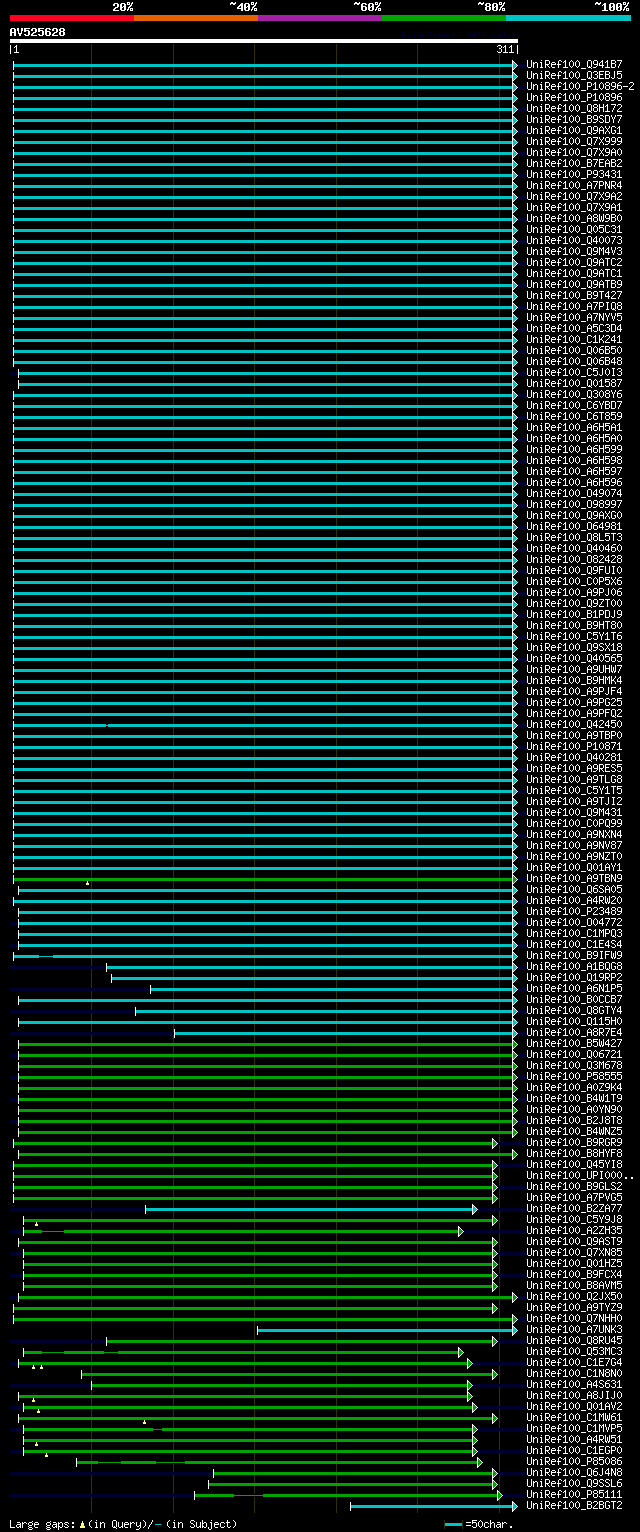
Task: Click hit label UniRef100_Q3M678
Action: click(x=574, y=1065)
